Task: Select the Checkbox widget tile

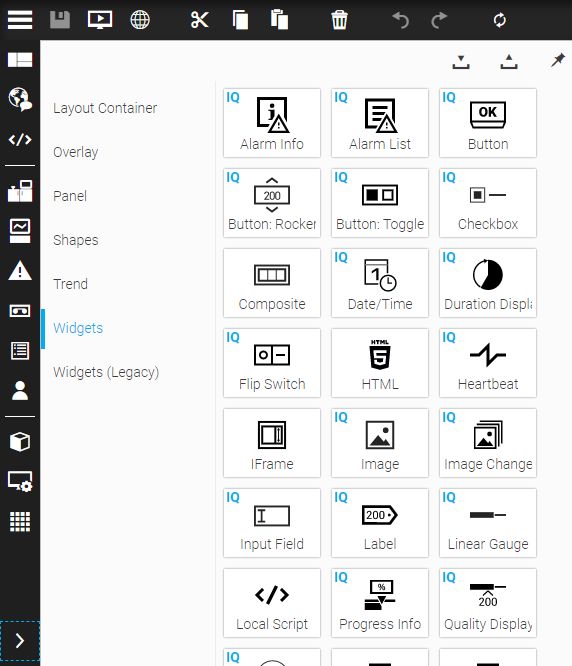Action: point(488,203)
